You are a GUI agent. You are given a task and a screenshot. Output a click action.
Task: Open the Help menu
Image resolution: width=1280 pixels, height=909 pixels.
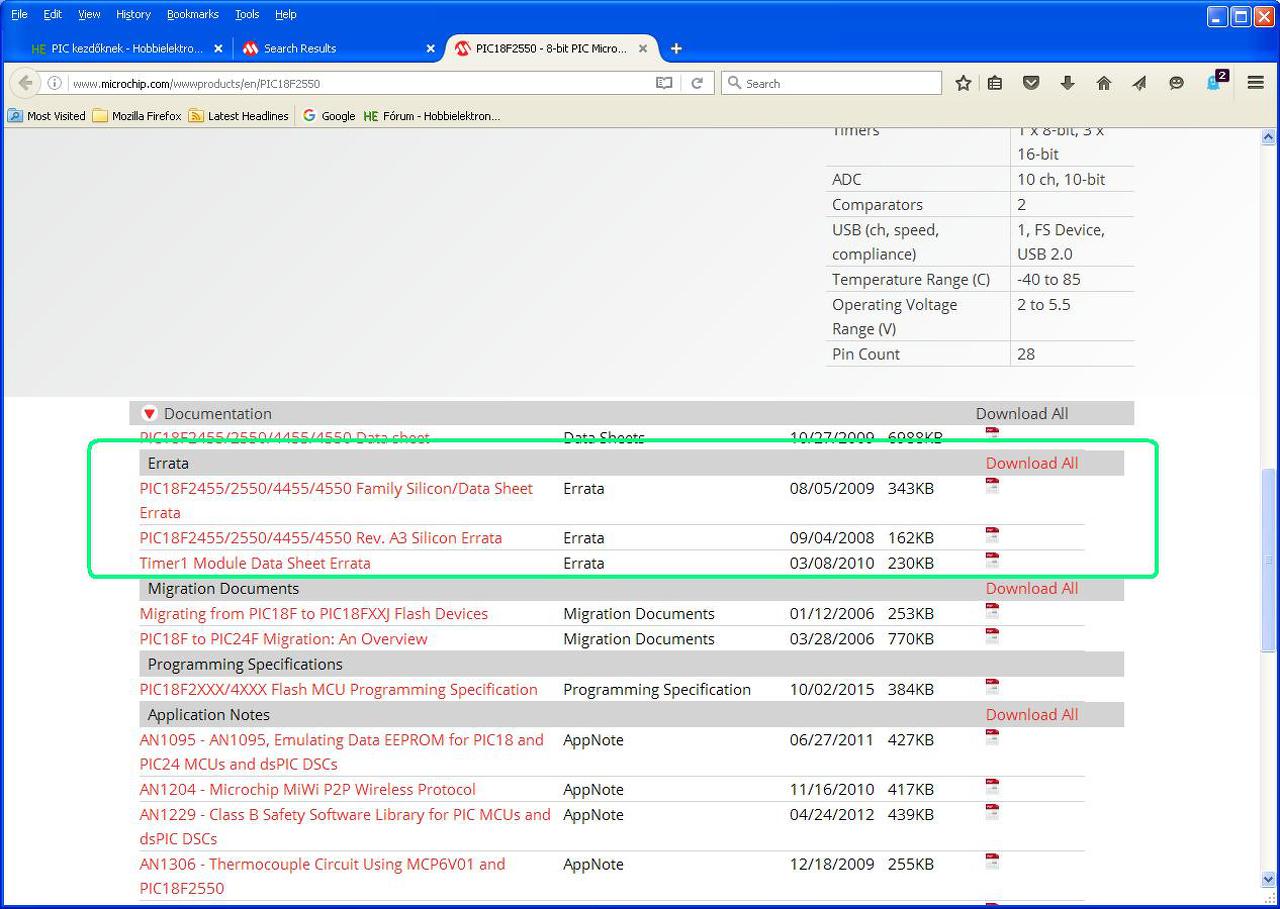[x=286, y=14]
